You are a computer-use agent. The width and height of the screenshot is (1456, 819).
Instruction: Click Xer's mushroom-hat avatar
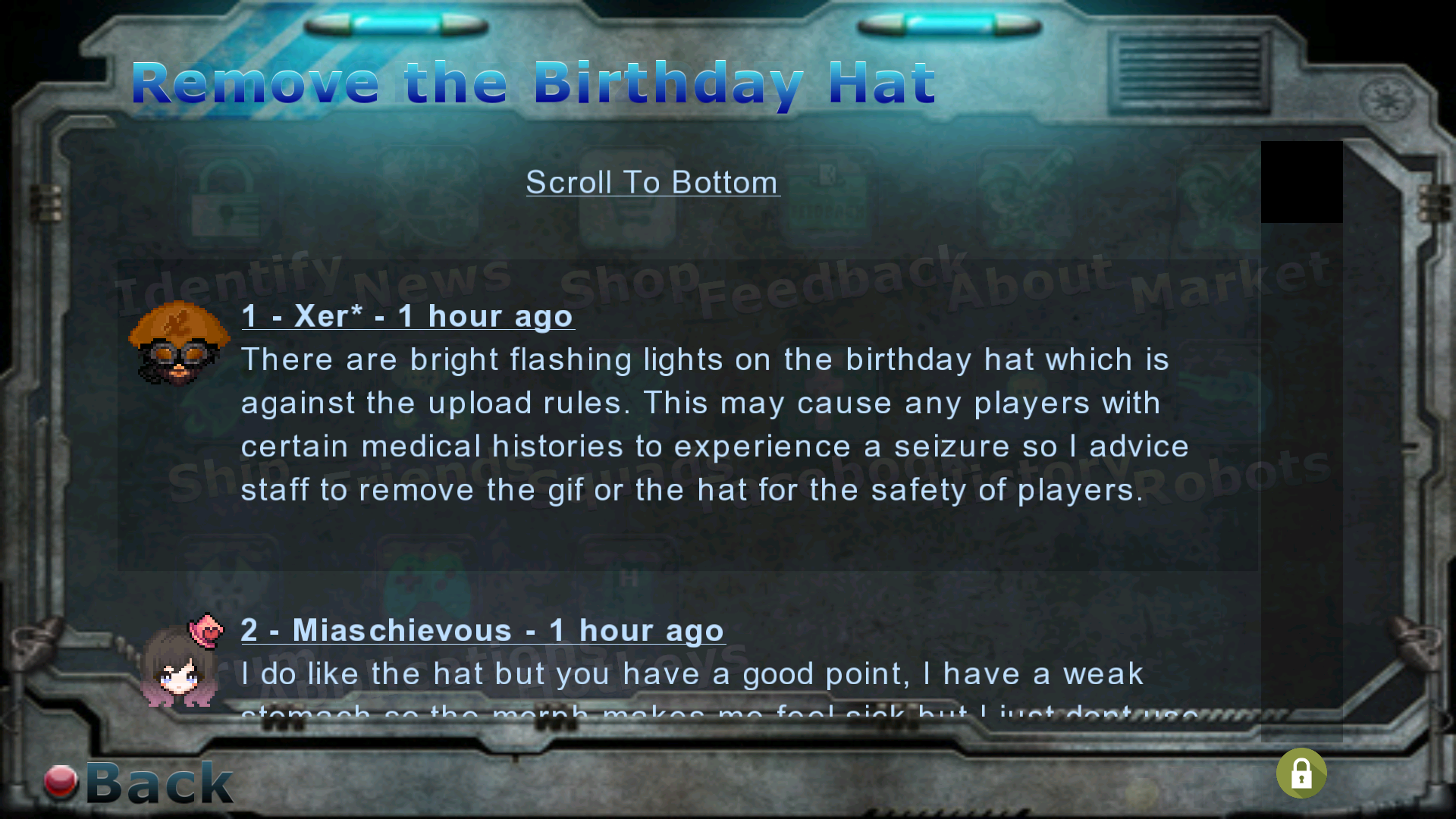tap(179, 343)
